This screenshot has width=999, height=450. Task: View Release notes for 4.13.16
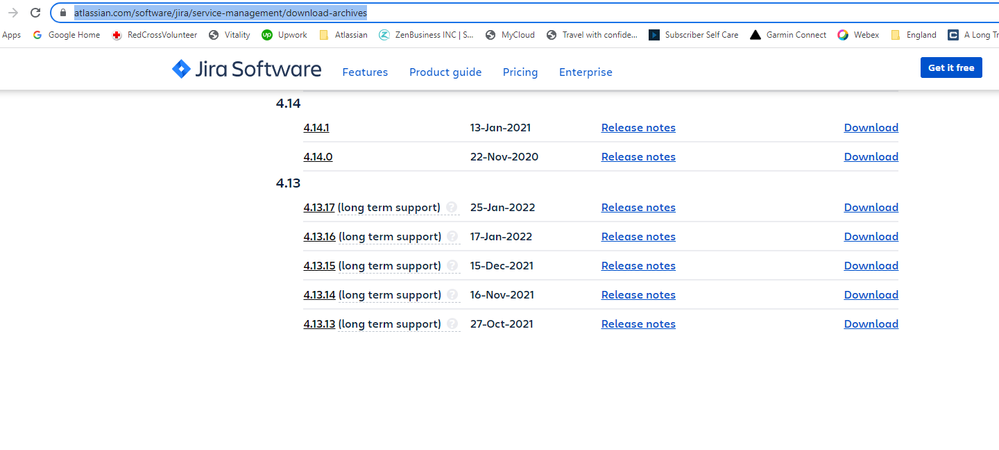(638, 236)
